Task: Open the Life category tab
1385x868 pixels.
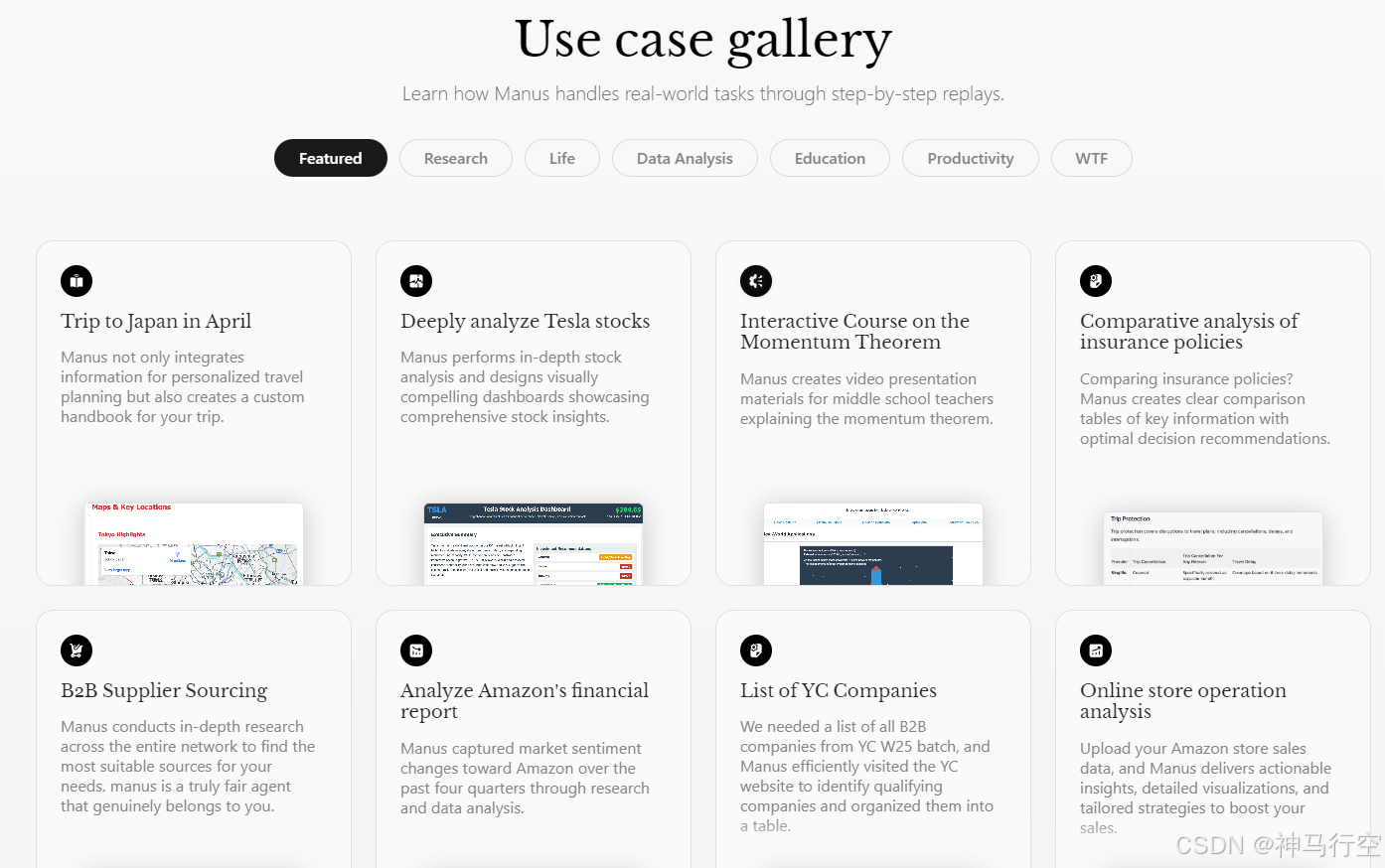Action: 562,158
